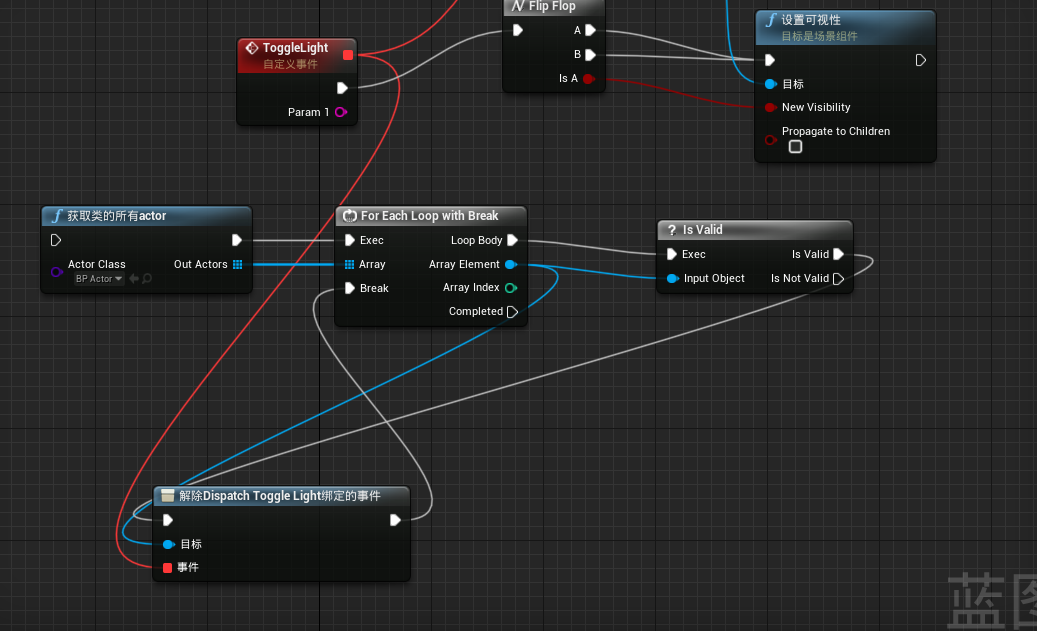
Task: Click the Is A boolean pin on Flip Flop
Action: pyautogui.click(x=589, y=79)
